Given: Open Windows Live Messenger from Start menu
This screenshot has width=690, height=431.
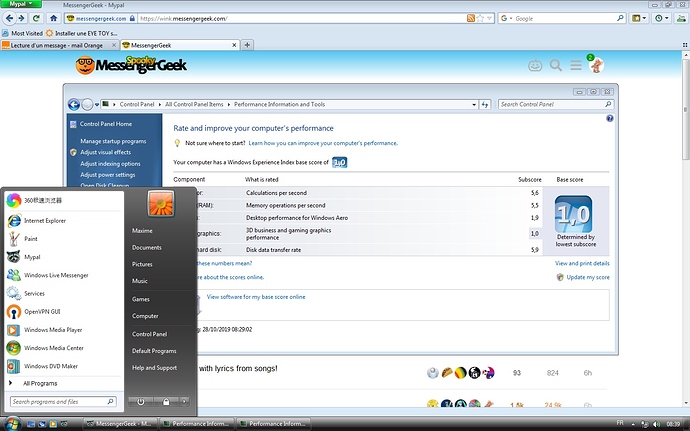Looking at the screenshot, I should click(x=64, y=275).
